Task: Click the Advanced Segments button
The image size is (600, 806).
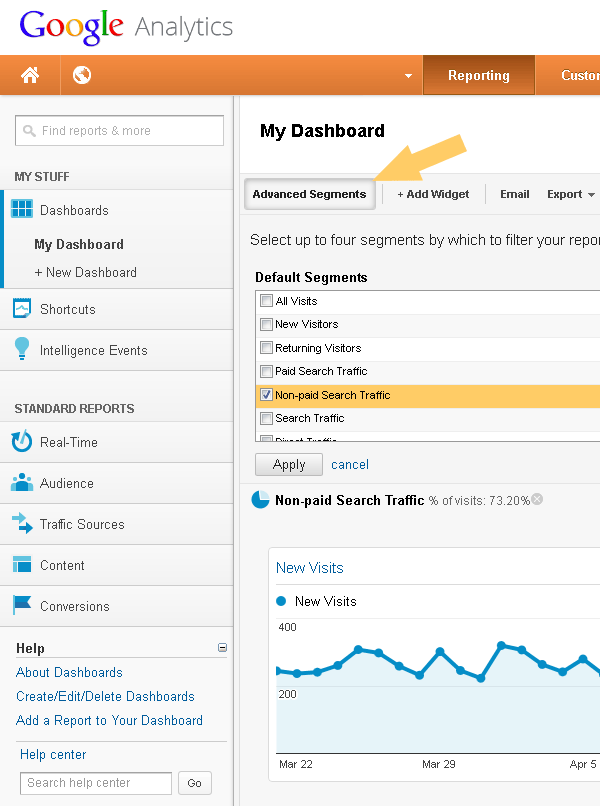Action: [x=310, y=194]
